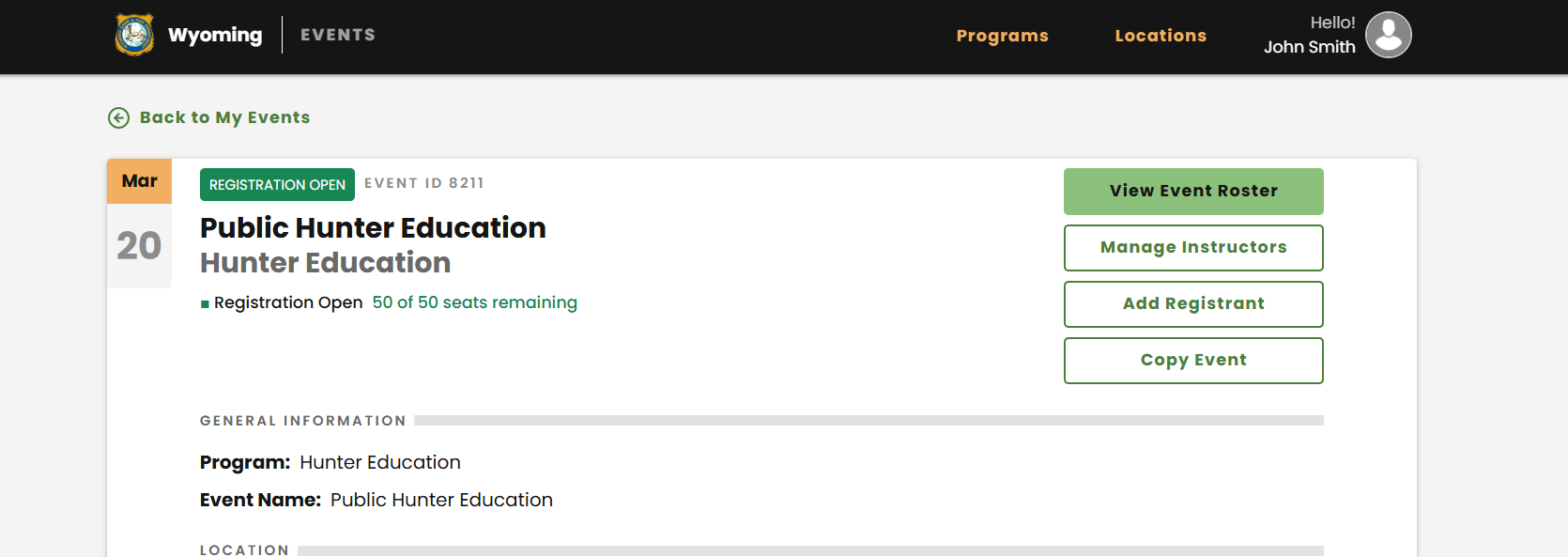Screen dimensions: 1568x557
Task: Go back via Back to My Events link
Action: [x=224, y=117]
